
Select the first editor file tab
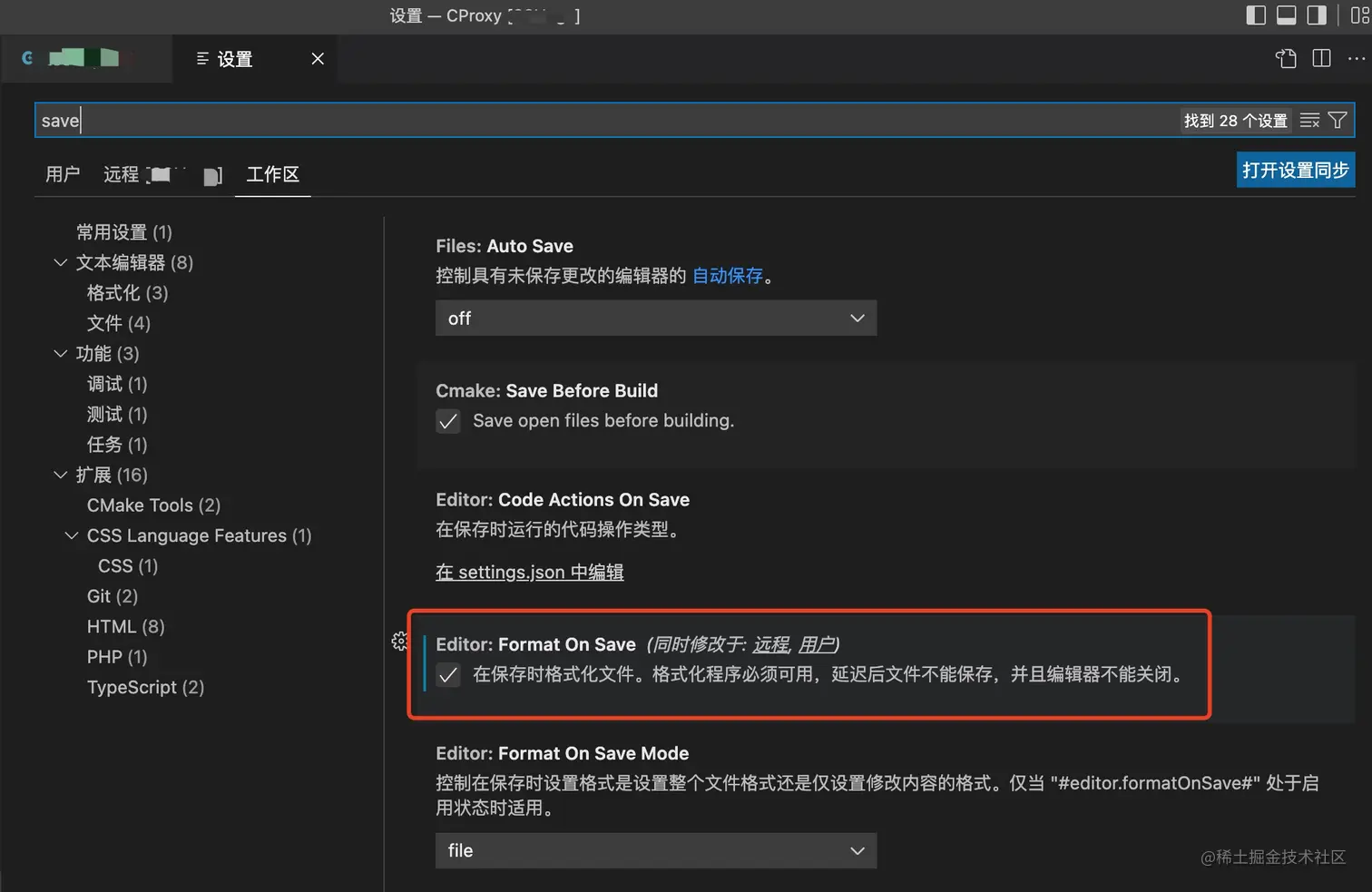(x=87, y=59)
